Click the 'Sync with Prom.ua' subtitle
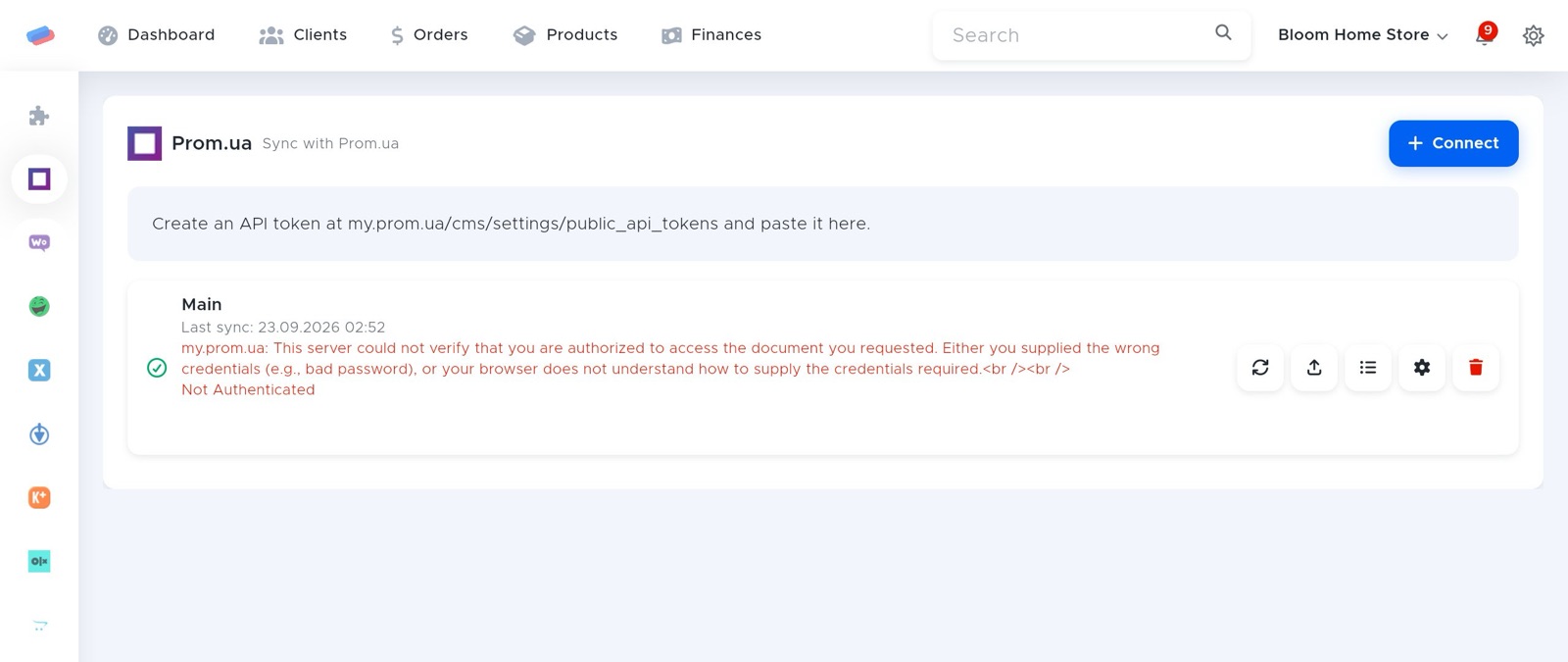This screenshot has width=1568, height=662. [330, 143]
